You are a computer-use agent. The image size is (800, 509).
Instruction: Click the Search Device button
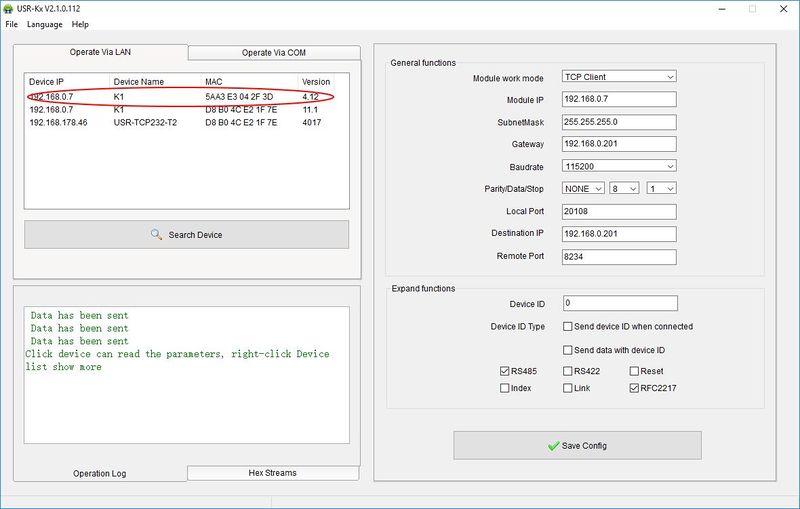click(x=187, y=235)
